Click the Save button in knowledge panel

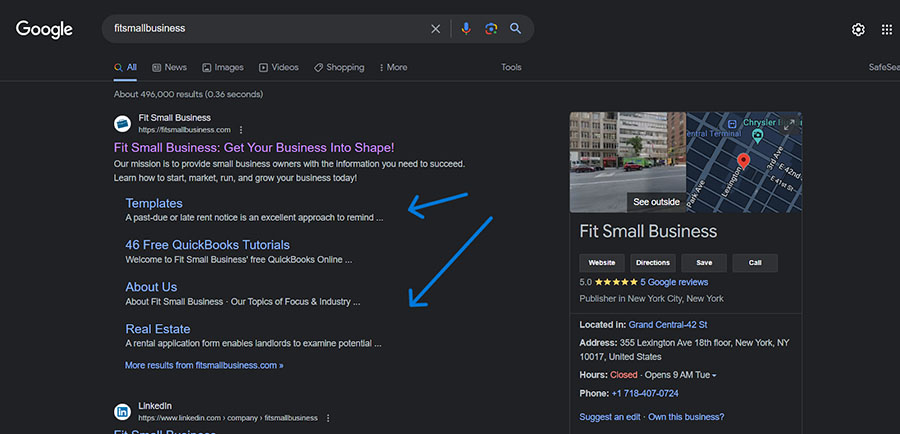tap(704, 263)
